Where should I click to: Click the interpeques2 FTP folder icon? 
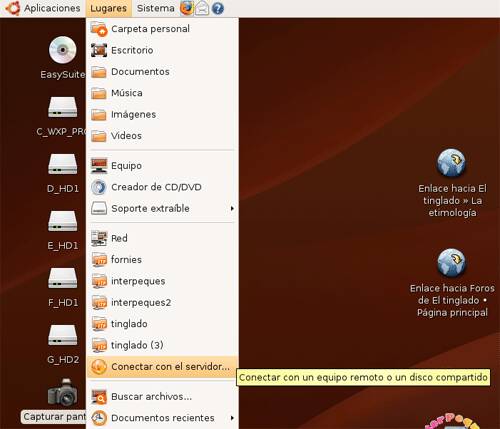[x=99, y=302]
